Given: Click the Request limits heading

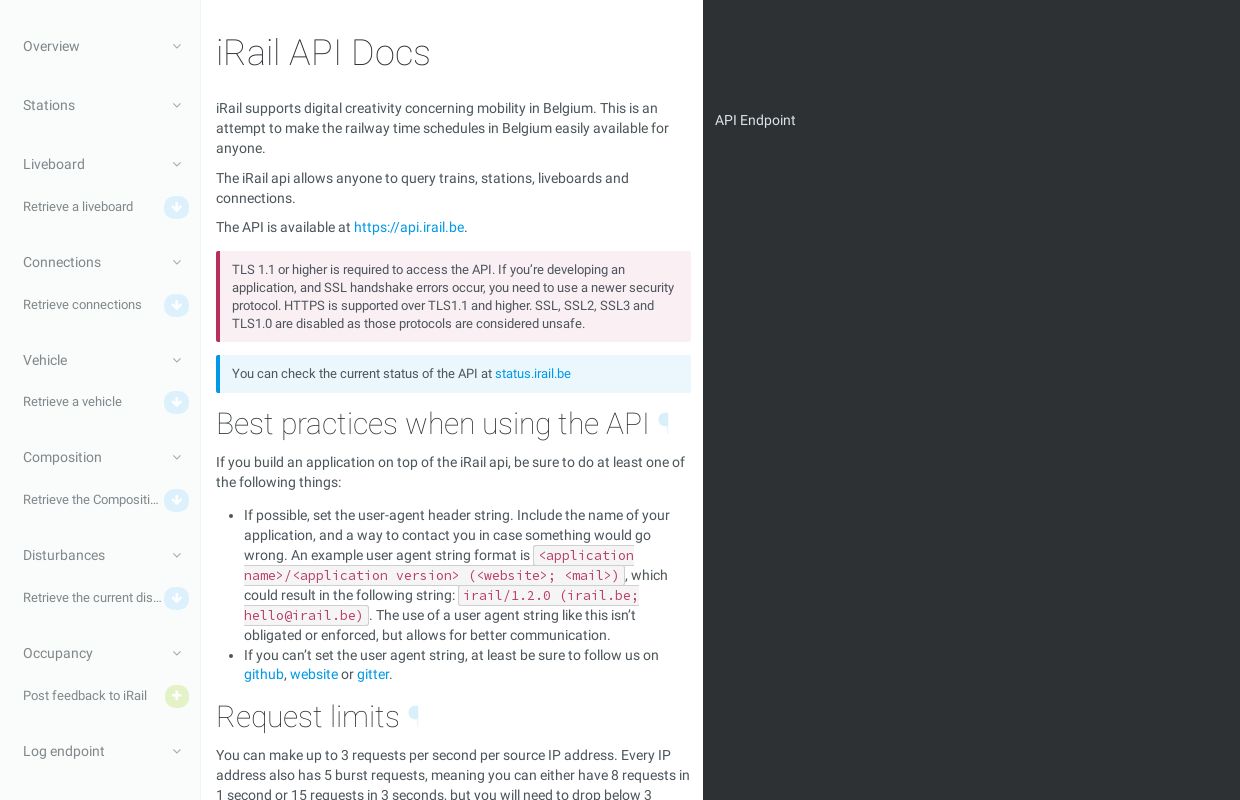Looking at the screenshot, I should [x=308, y=717].
